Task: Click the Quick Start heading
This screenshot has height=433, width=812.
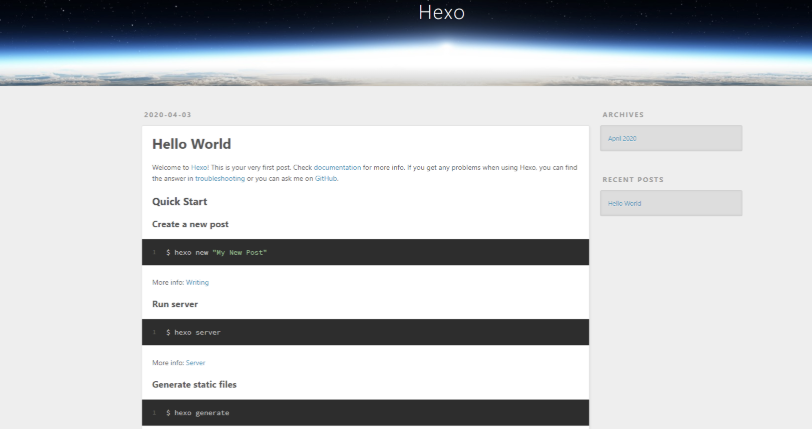Action: 180,201
